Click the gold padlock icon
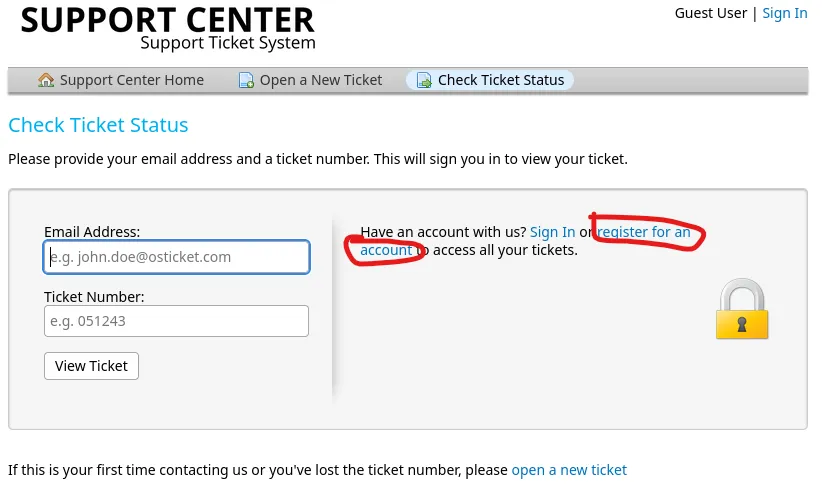 (742, 309)
